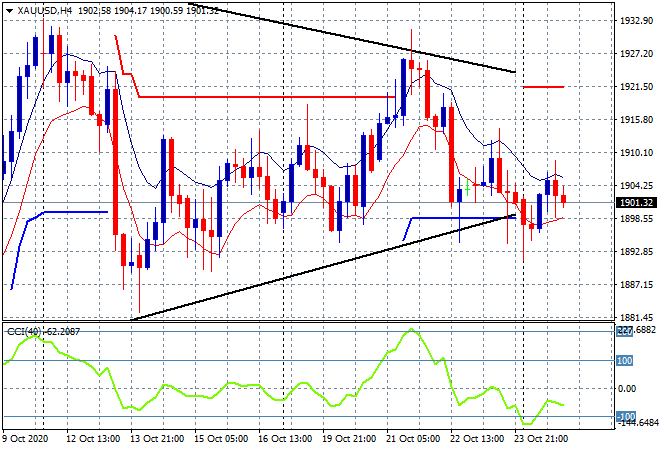Screen dimensions: 660x450
Task: Click the 13 Oct 21:00 time label
Action: click(x=157, y=439)
